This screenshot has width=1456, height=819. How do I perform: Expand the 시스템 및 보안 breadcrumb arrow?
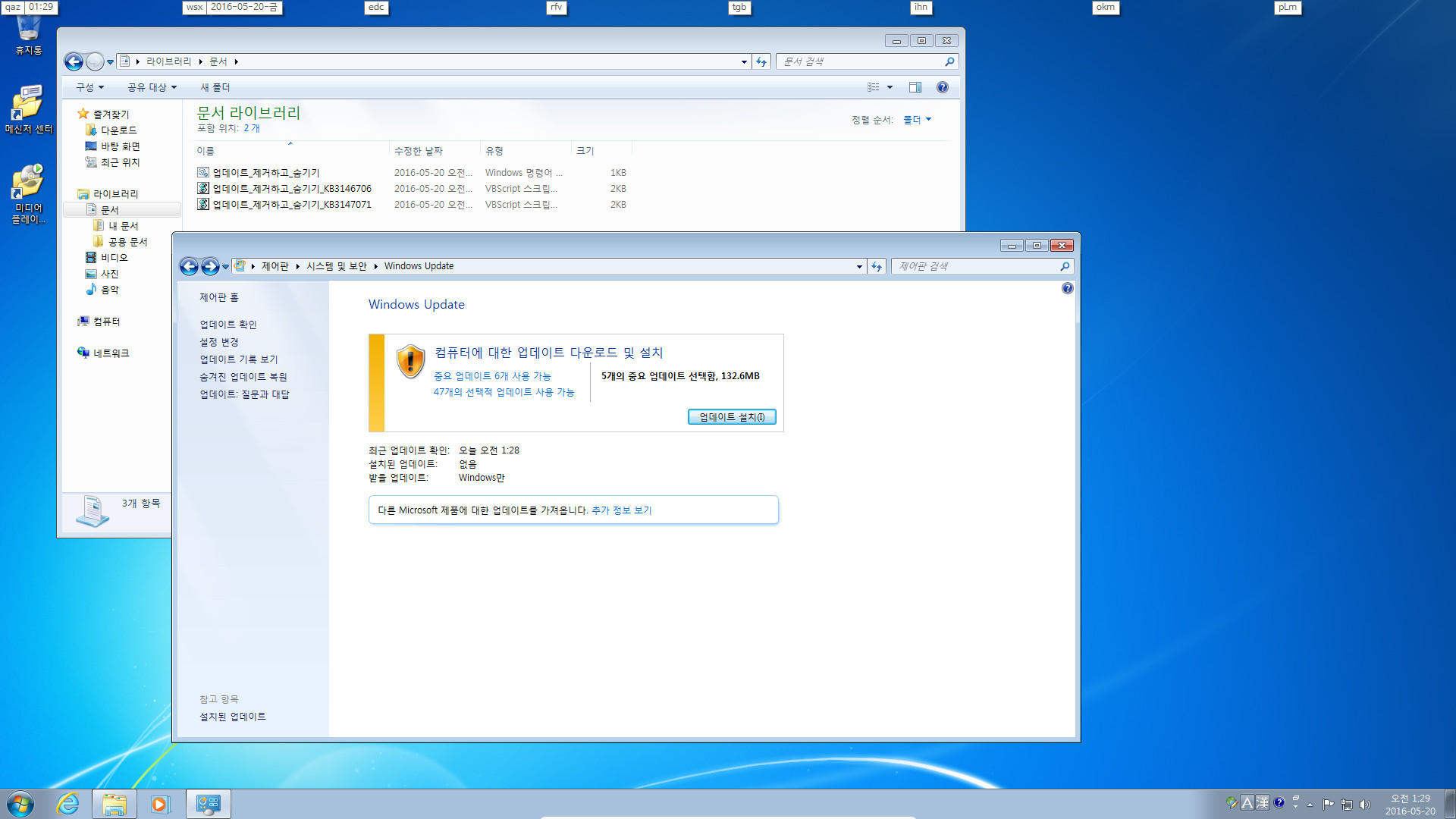(375, 266)
